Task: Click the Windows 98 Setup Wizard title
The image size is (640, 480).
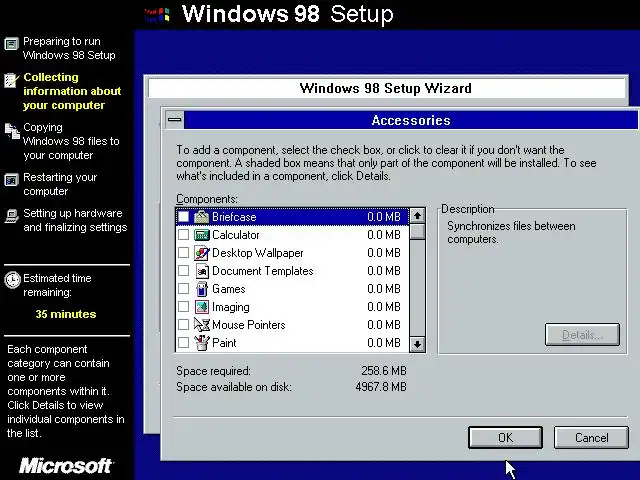Action: (x=385, y=88)
